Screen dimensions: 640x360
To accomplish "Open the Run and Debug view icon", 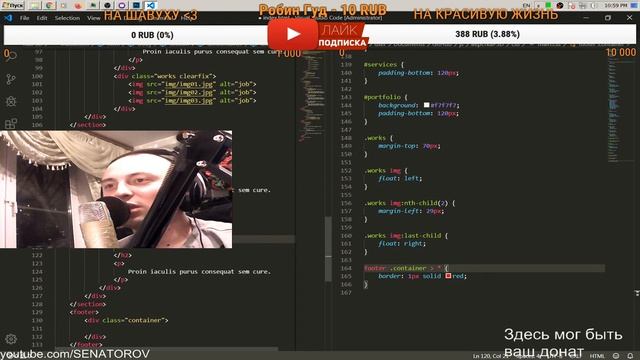I will (x=11, y=101).
